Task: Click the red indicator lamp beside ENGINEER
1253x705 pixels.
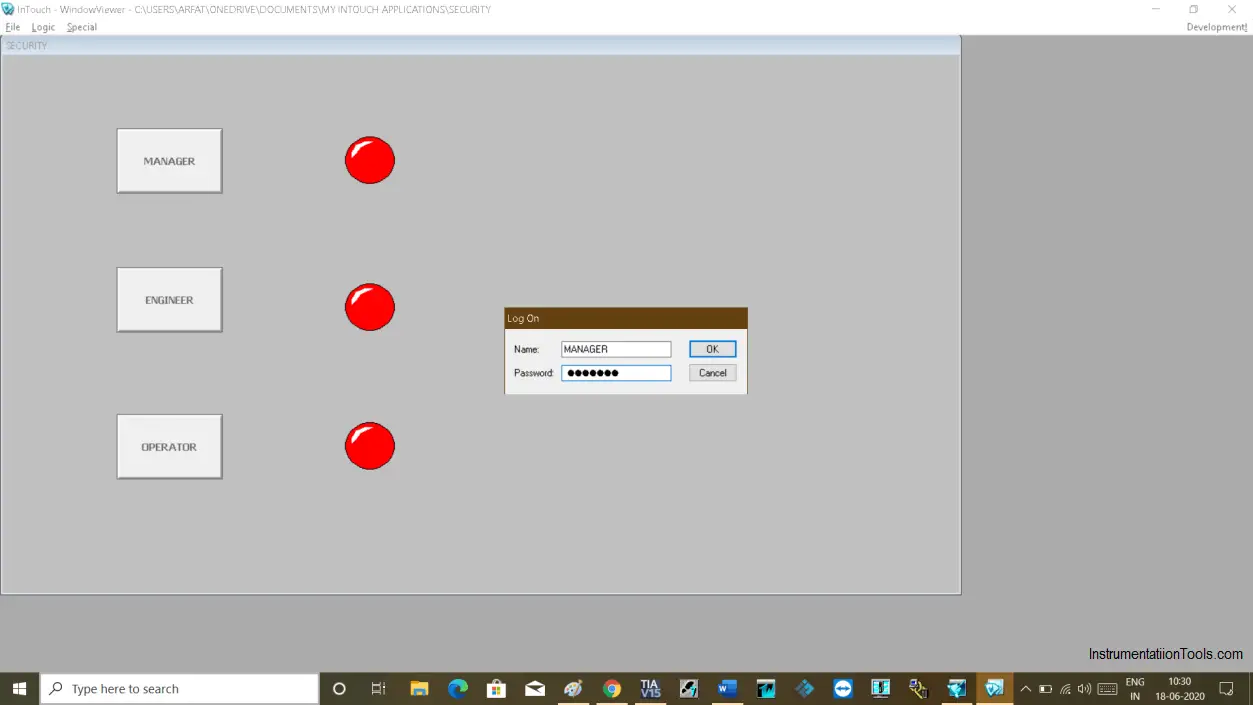Action: click(370, 307)
